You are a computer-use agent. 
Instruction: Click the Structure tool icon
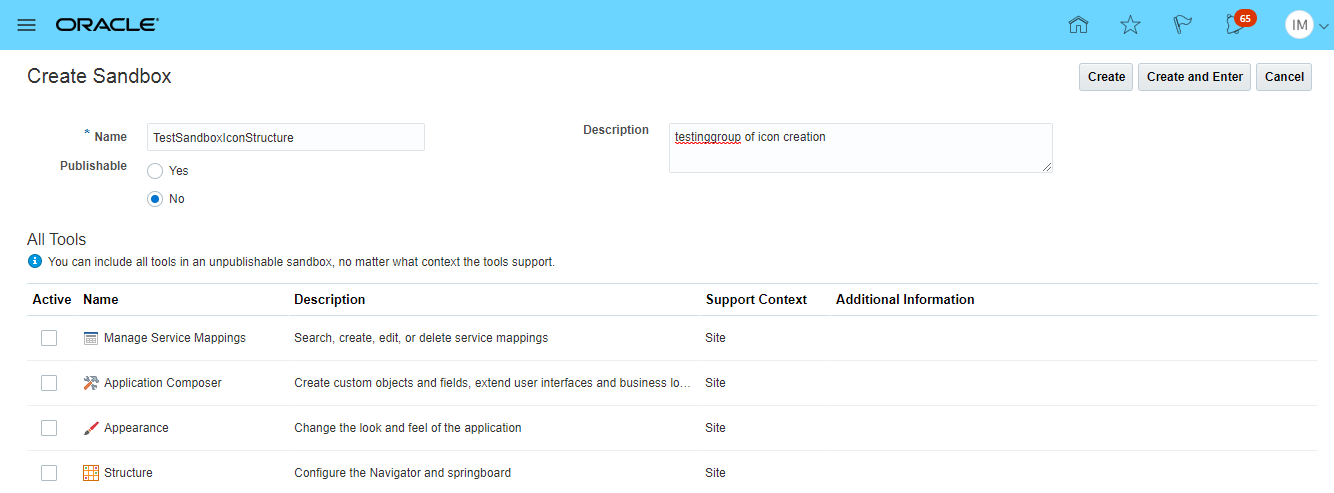pyautogui.click(x=91, y=473)
